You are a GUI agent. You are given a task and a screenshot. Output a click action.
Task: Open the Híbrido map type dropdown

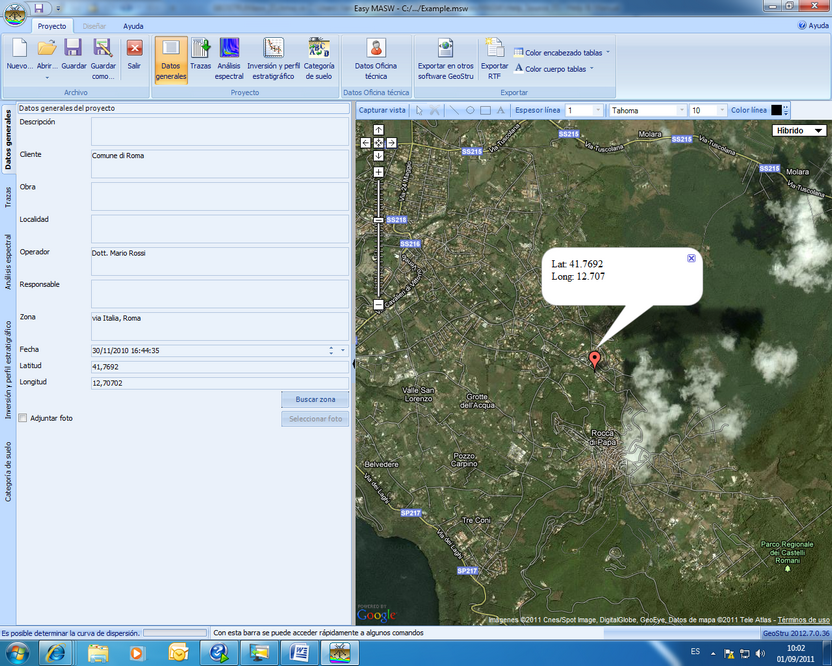[x=799, y=131]
